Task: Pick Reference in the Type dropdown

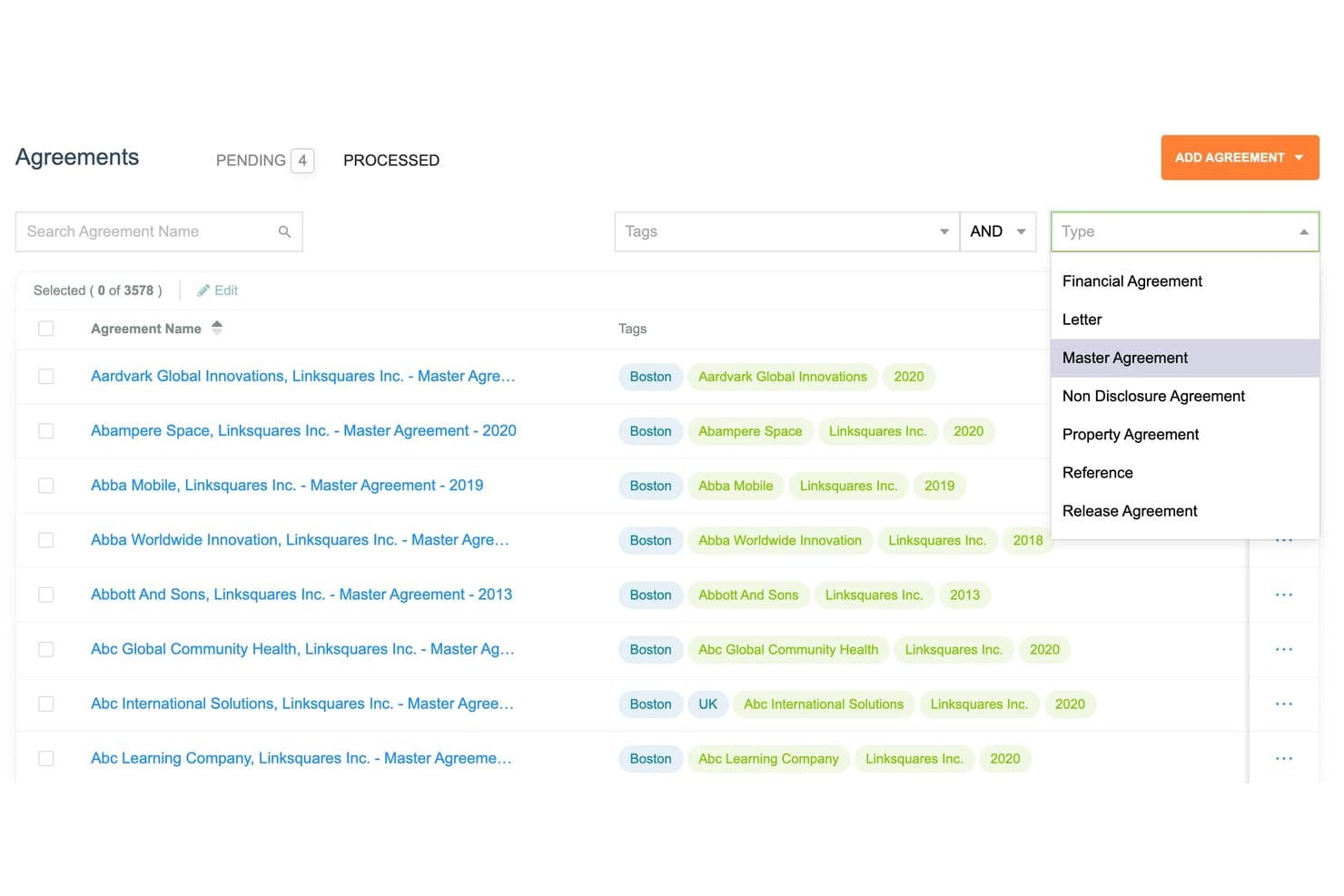Action: click(1184, 472)
